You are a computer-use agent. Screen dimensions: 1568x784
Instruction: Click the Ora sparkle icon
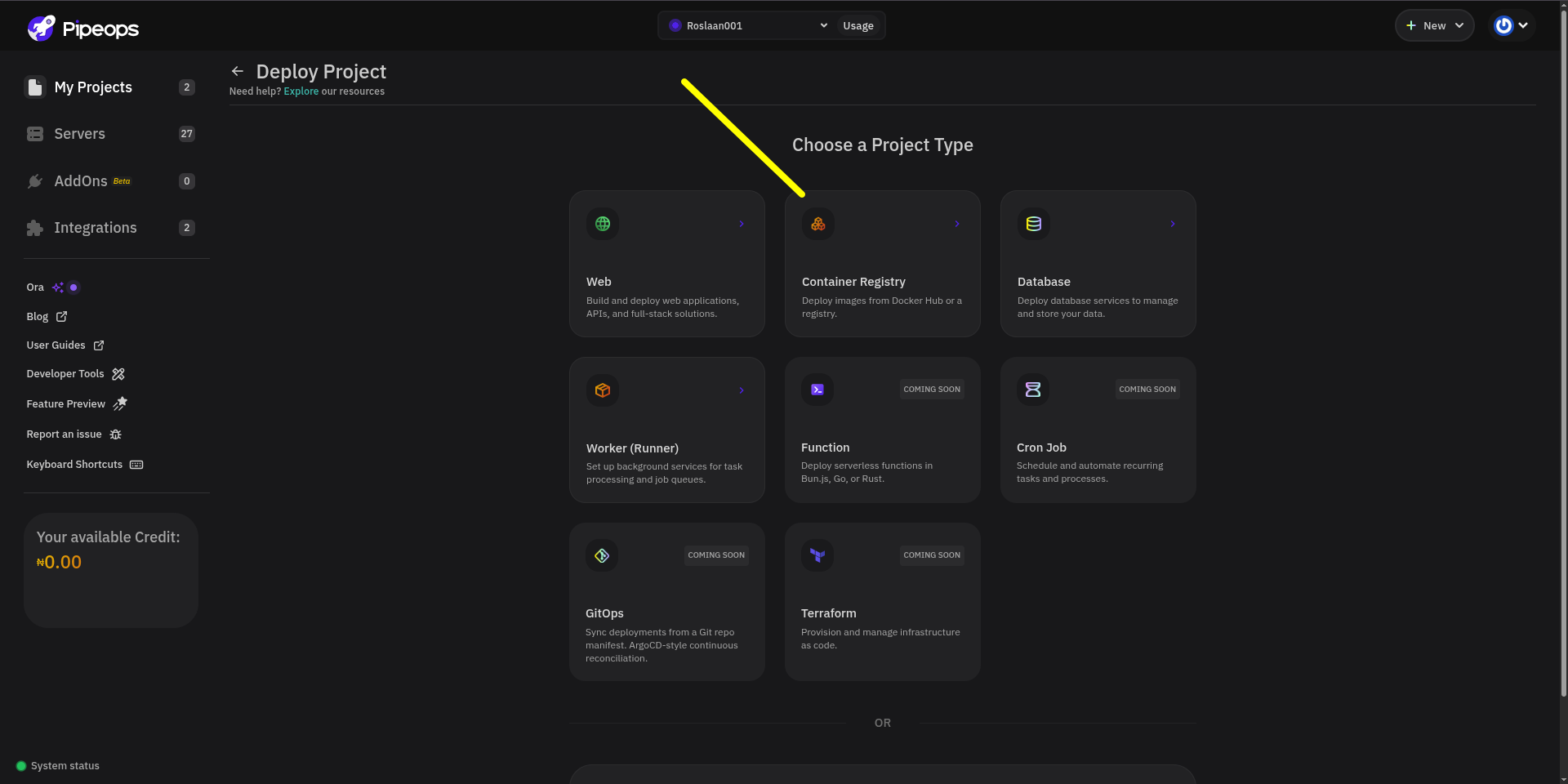(57, 287)
